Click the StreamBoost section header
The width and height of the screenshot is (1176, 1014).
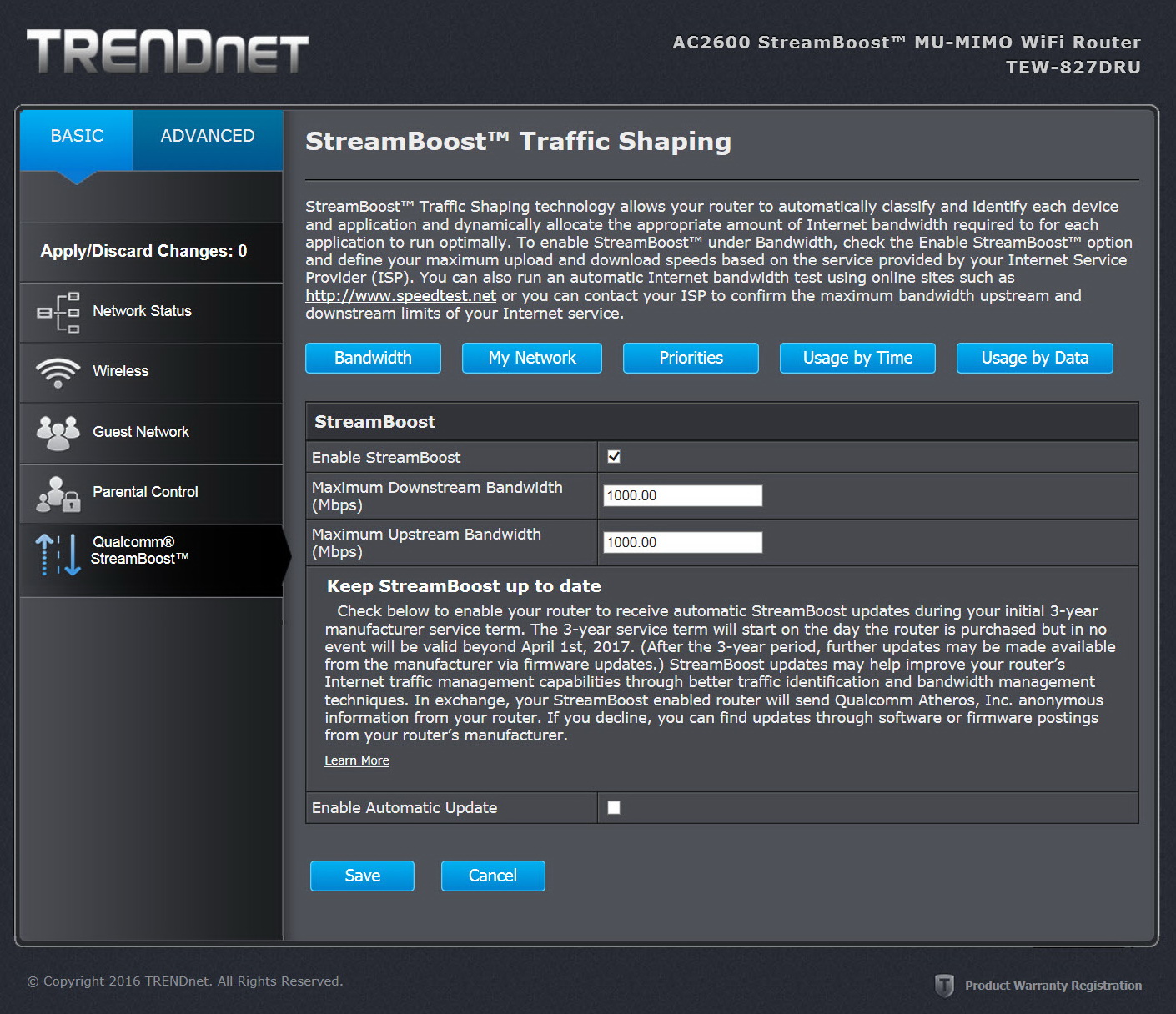[x=374, y=422]
